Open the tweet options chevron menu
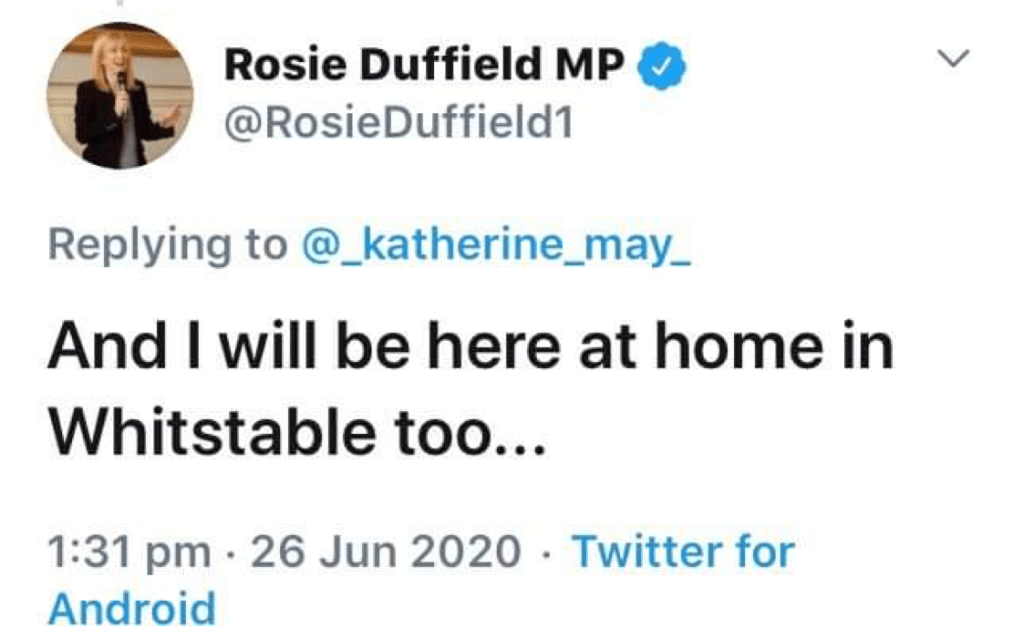The height and width of the screenshot is (639, 1024). pos(955,61)
